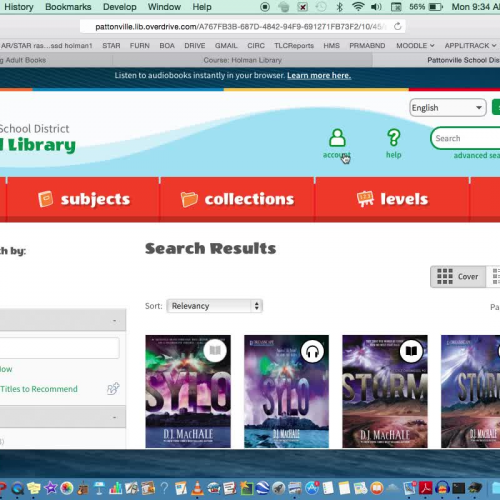500x500 pixels.
Task: Click Learn more here link
Action: [x=319, y=76]
